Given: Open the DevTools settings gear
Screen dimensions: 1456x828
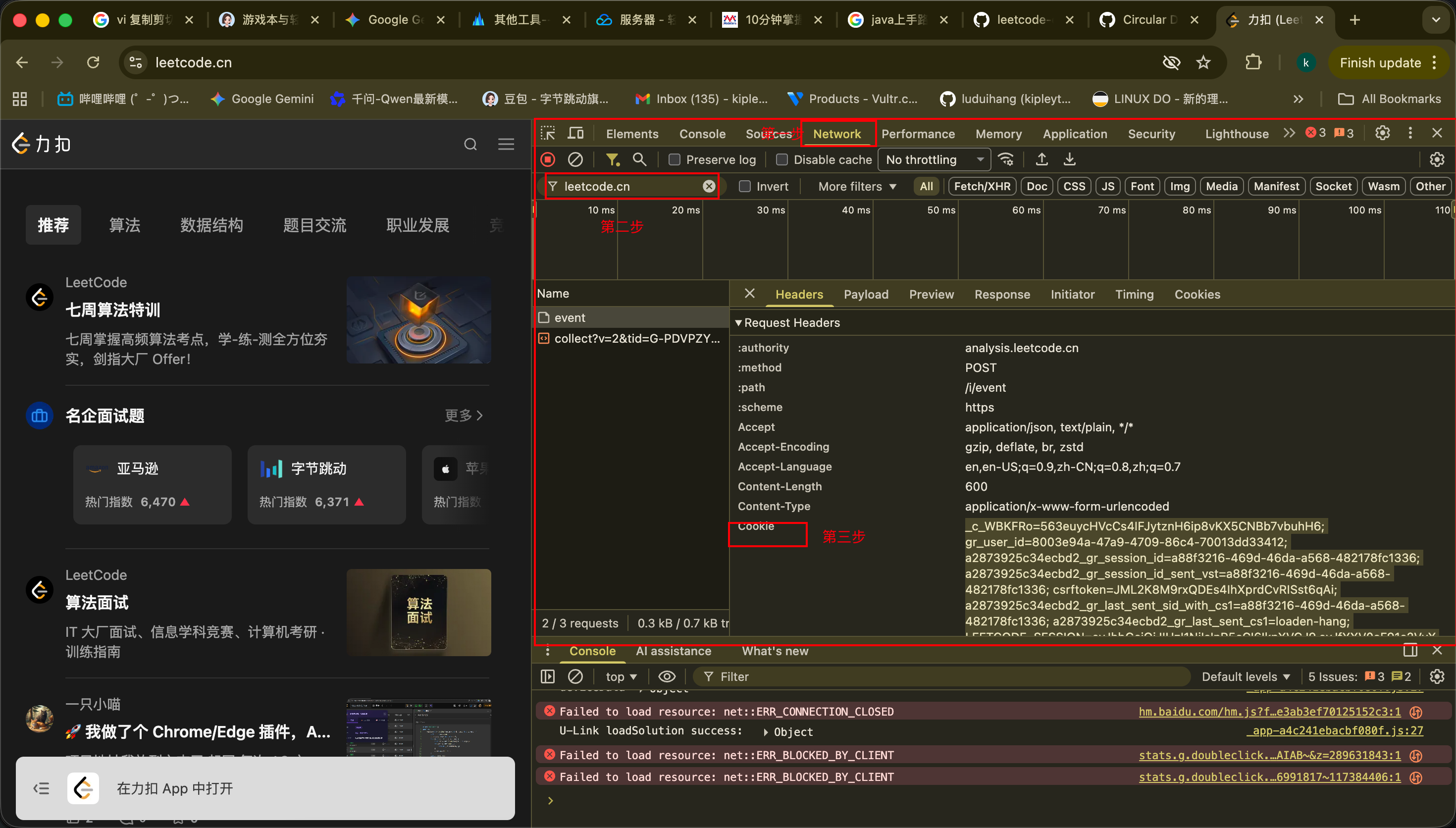Looking at the screenshot, I should pos(1382,133).
